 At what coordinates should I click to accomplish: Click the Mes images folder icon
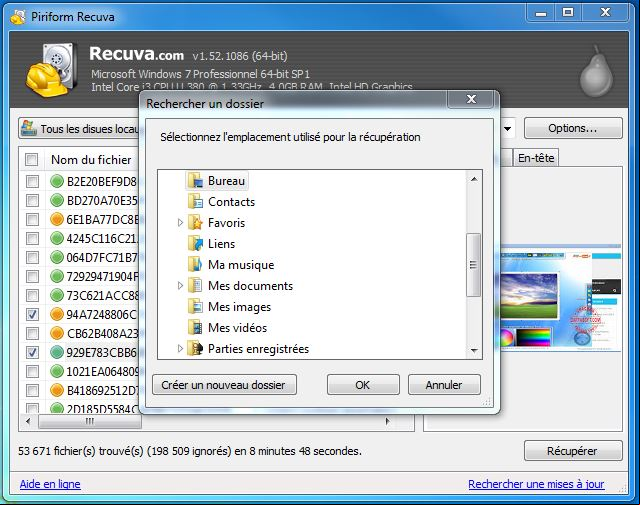195,307
